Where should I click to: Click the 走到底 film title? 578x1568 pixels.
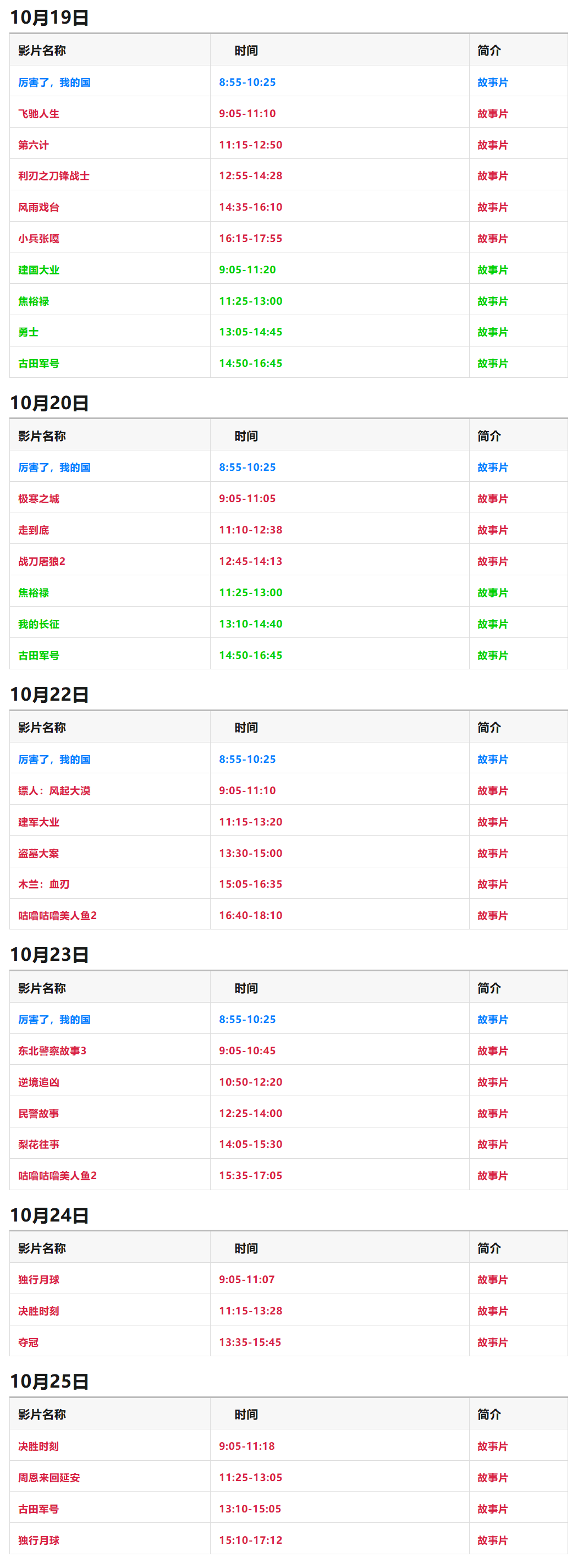coord(34,530)
